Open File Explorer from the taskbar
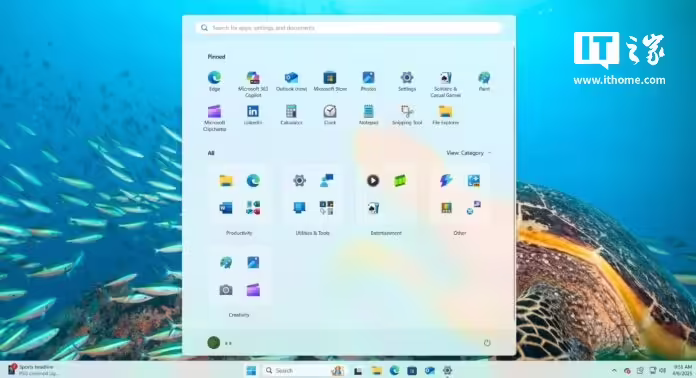Viewport: 696px width, 378px height. click(376, 370)
